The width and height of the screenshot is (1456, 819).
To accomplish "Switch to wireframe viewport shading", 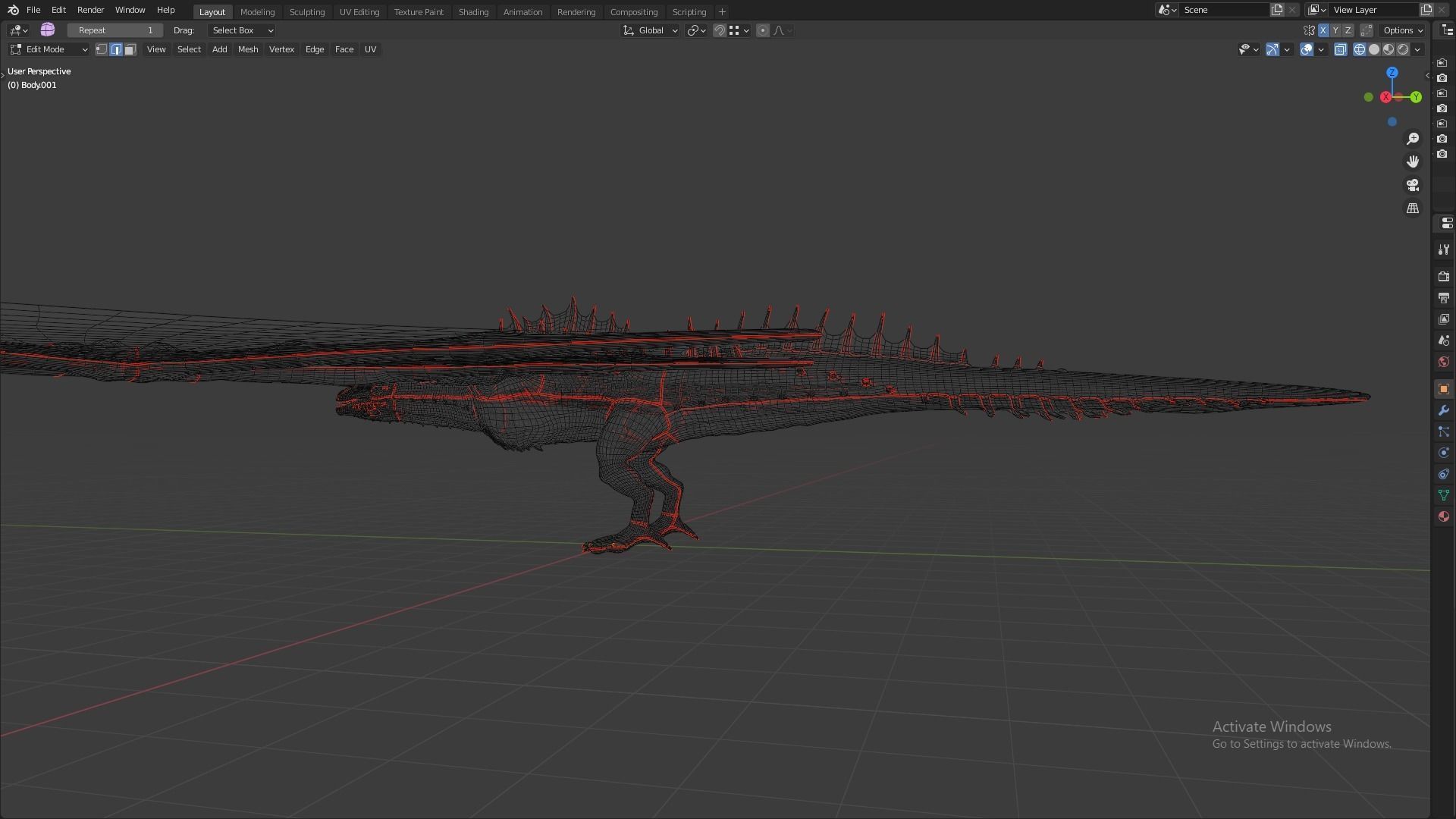I will [1360, 49].
